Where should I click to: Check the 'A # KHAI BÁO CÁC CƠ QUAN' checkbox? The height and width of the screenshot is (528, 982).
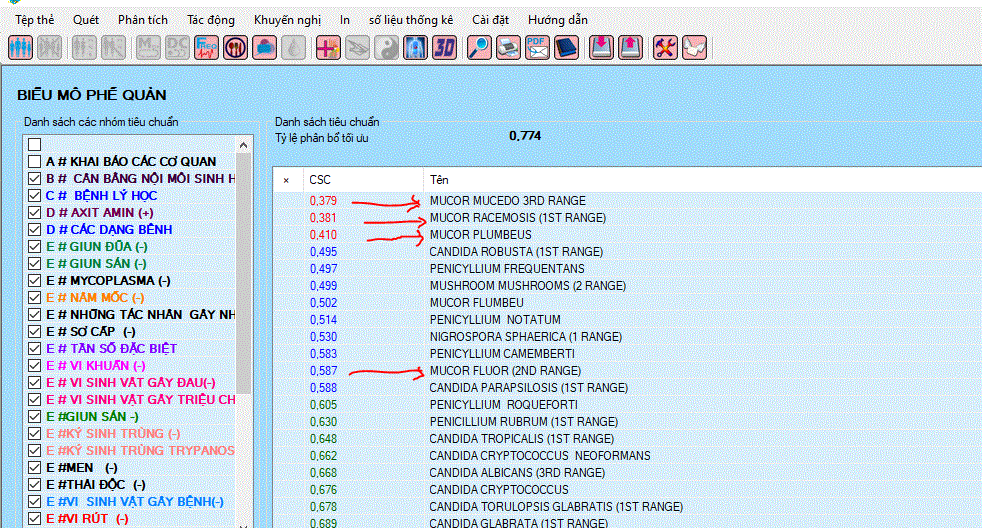coord(35,162)
